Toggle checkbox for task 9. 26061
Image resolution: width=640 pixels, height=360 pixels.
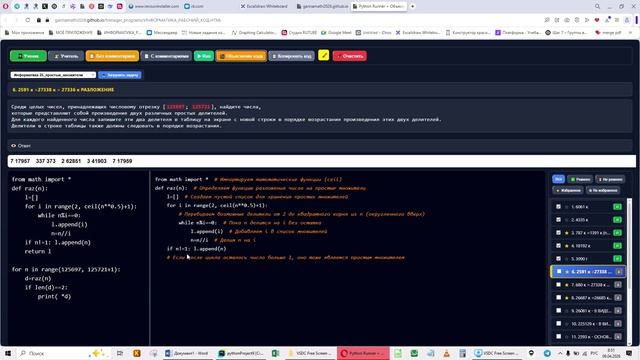tap(558, 311)
